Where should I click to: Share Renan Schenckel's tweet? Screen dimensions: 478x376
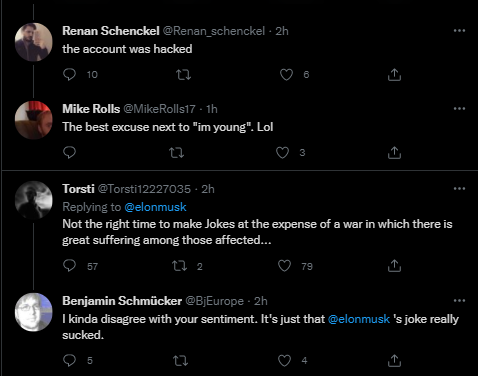click(394, 74)
